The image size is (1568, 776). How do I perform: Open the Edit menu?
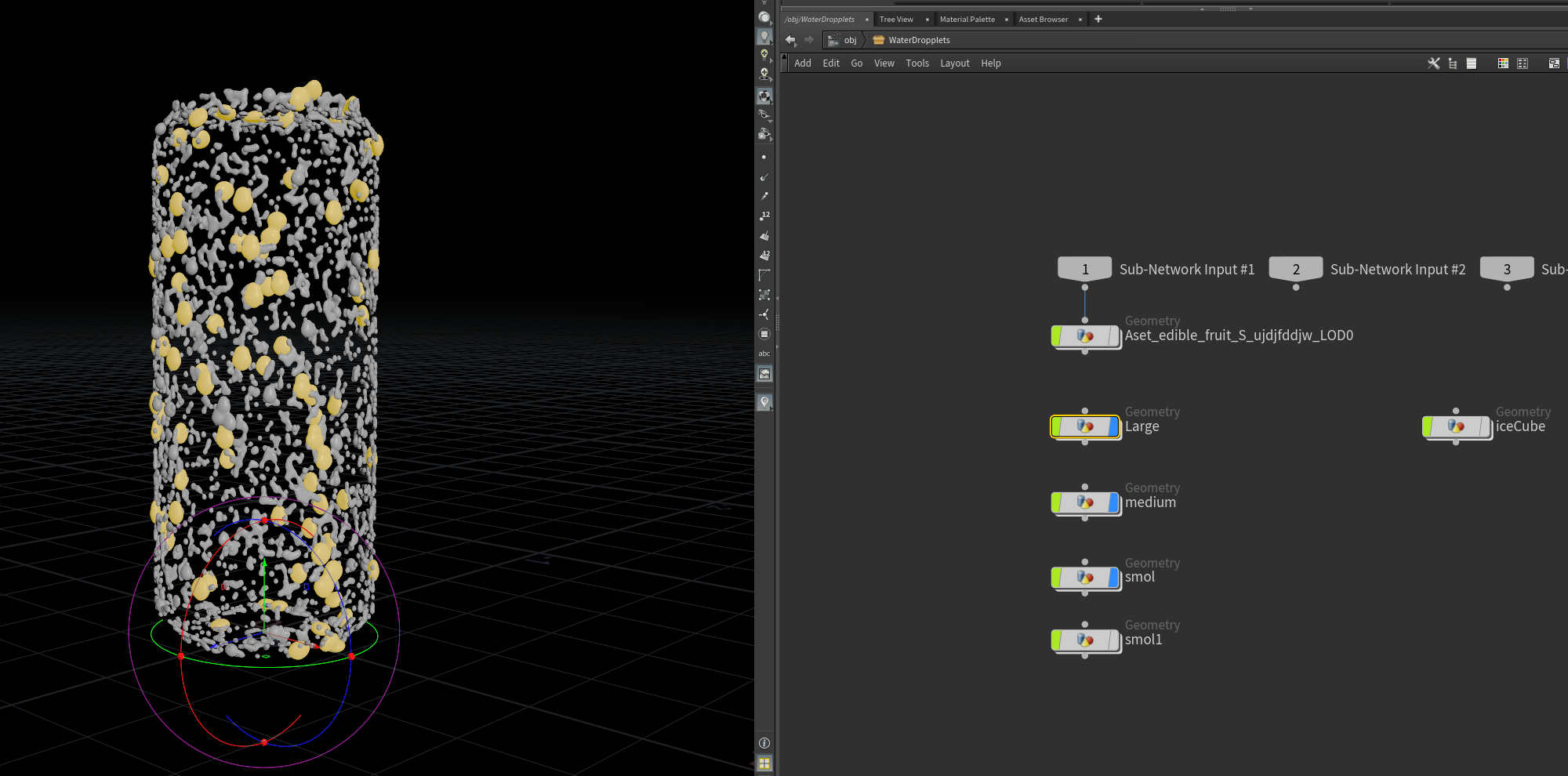(x=831, y=63)
